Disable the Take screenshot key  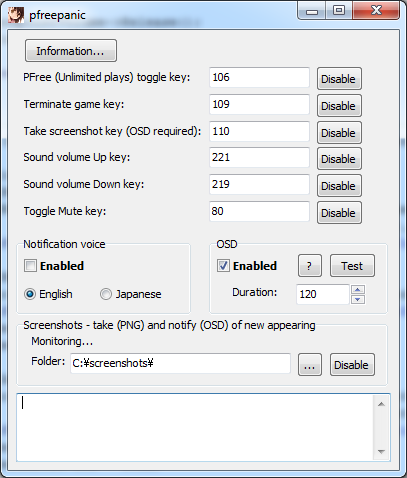click(339, 133)
